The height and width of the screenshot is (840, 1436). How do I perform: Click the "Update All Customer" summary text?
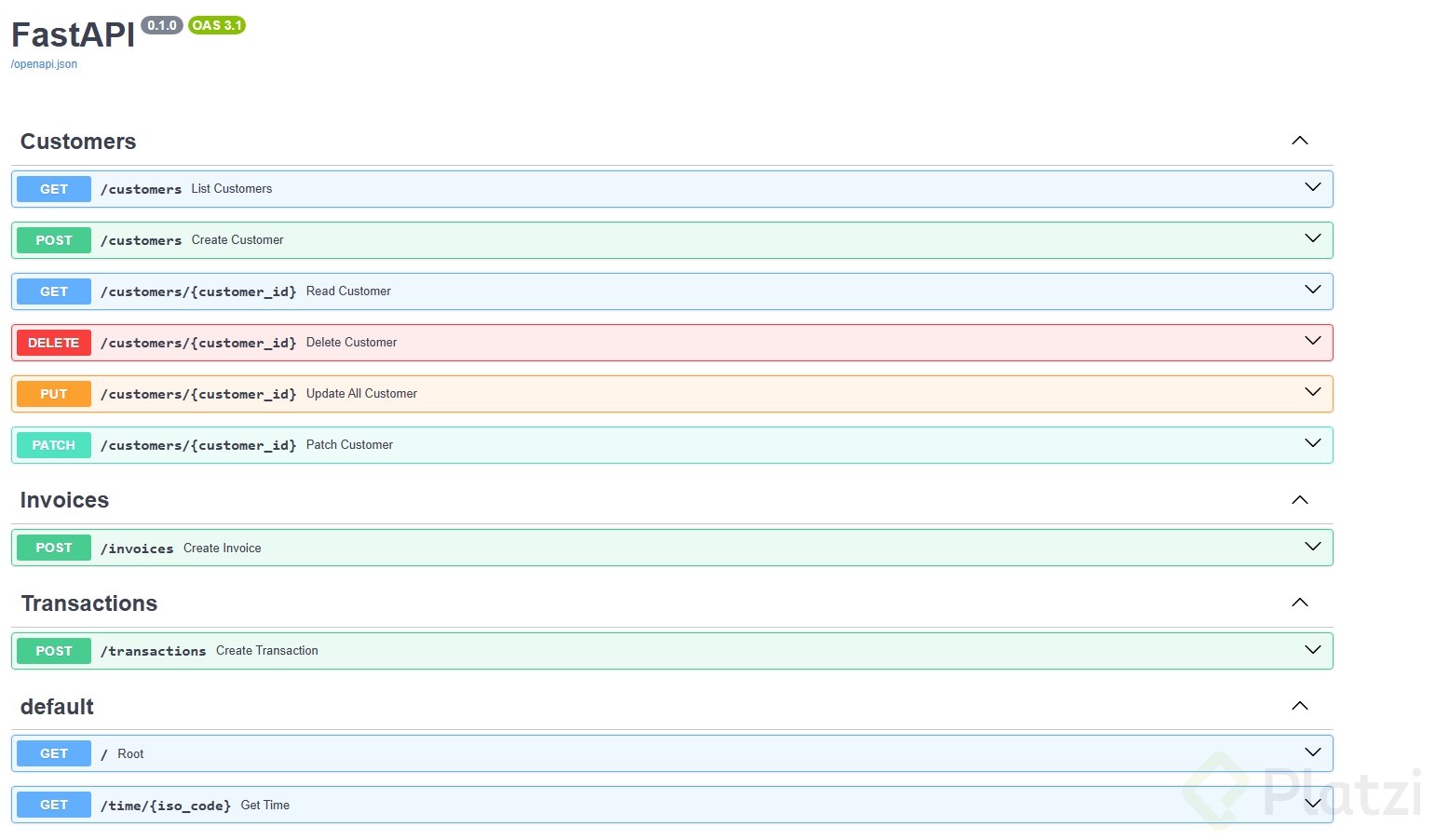click(361, 393)
